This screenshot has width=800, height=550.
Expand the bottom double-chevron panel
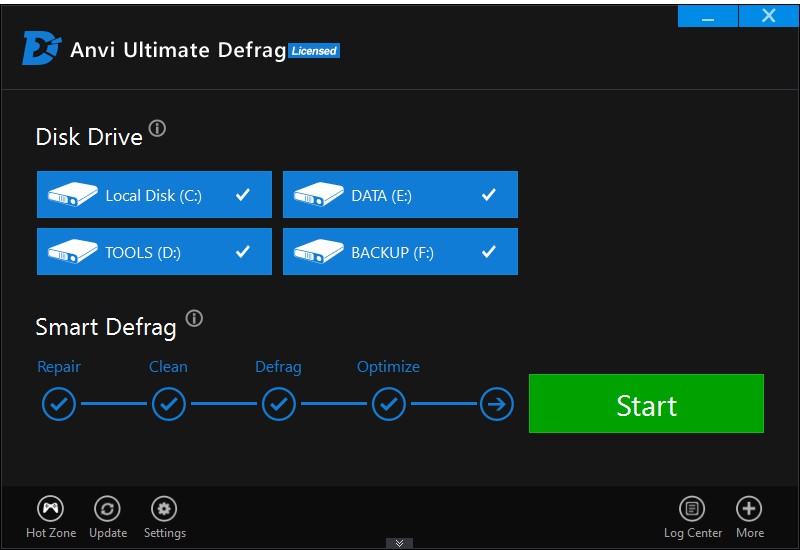[x=399, y=543]
